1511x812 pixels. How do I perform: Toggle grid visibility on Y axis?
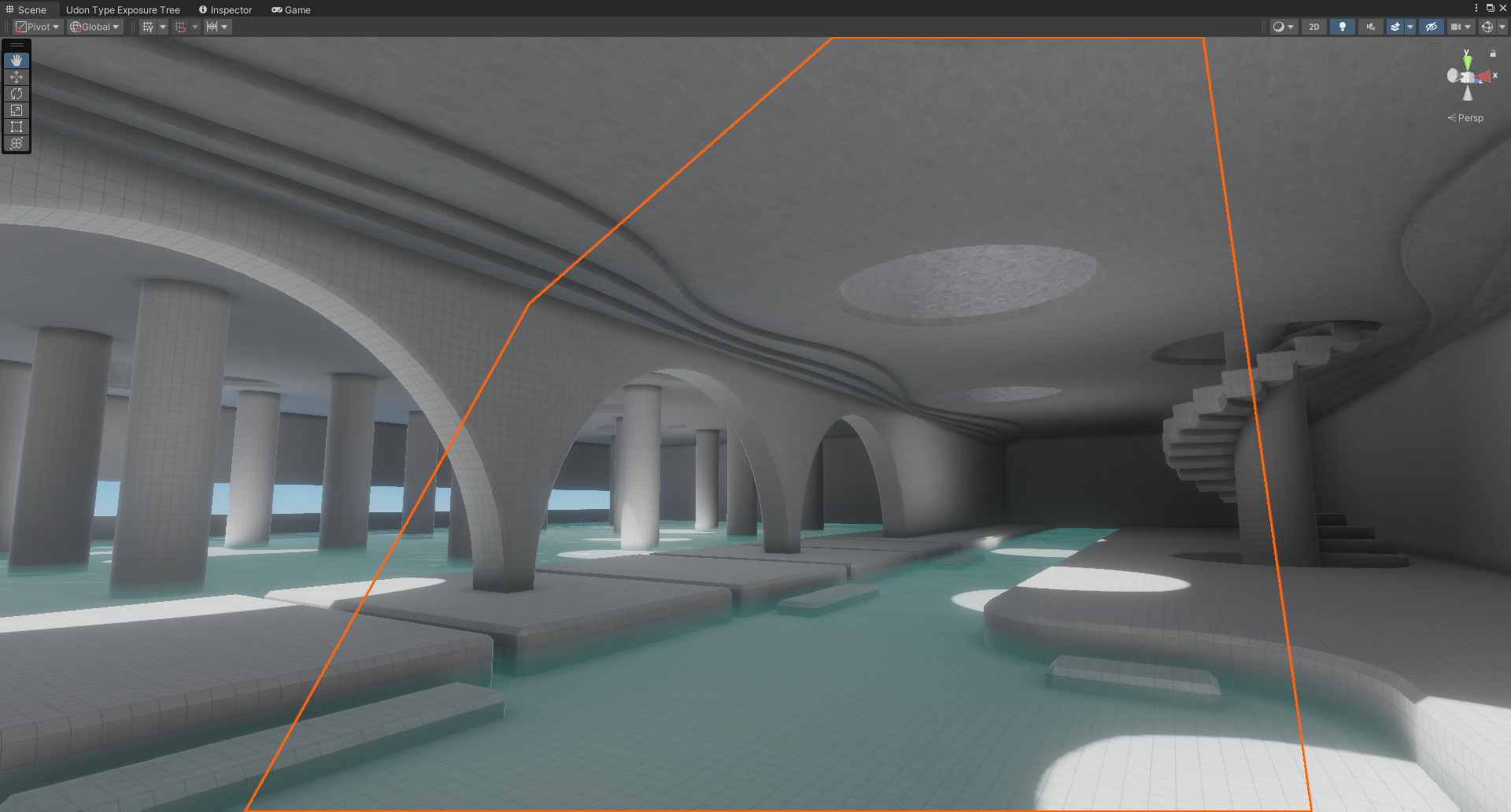click(148, 27)
